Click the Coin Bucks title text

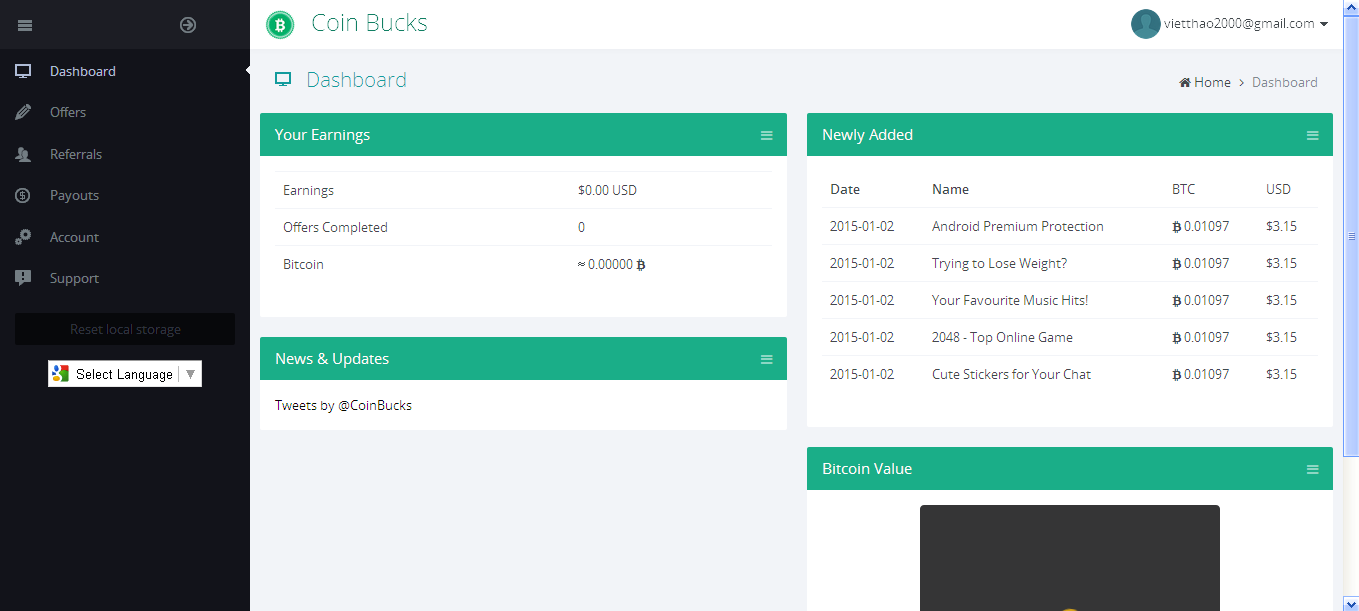point(369,23)
